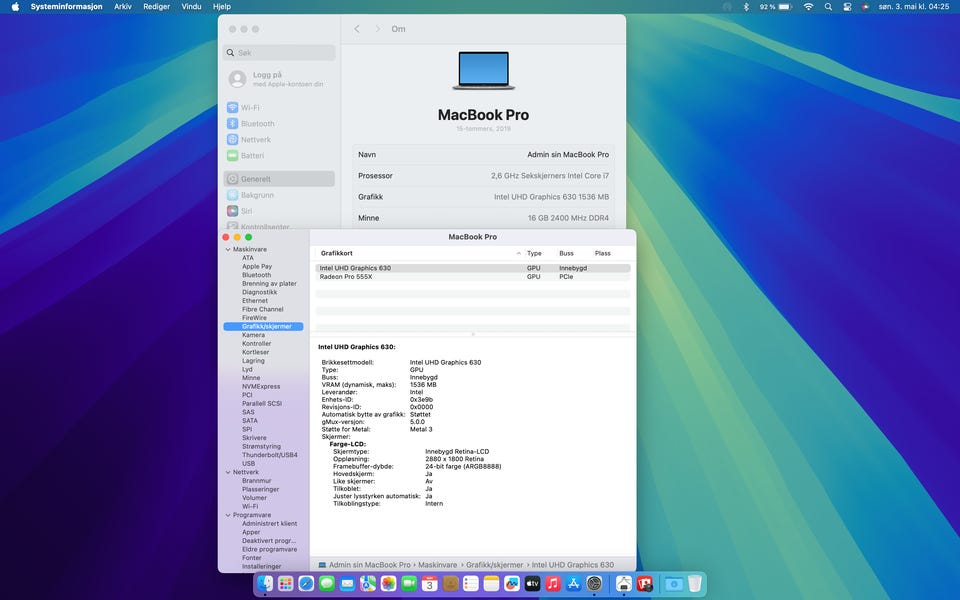The width and height of the screenshot is (960, 600).
Task: Launch Apple TV from the dock
Action: 533,583
